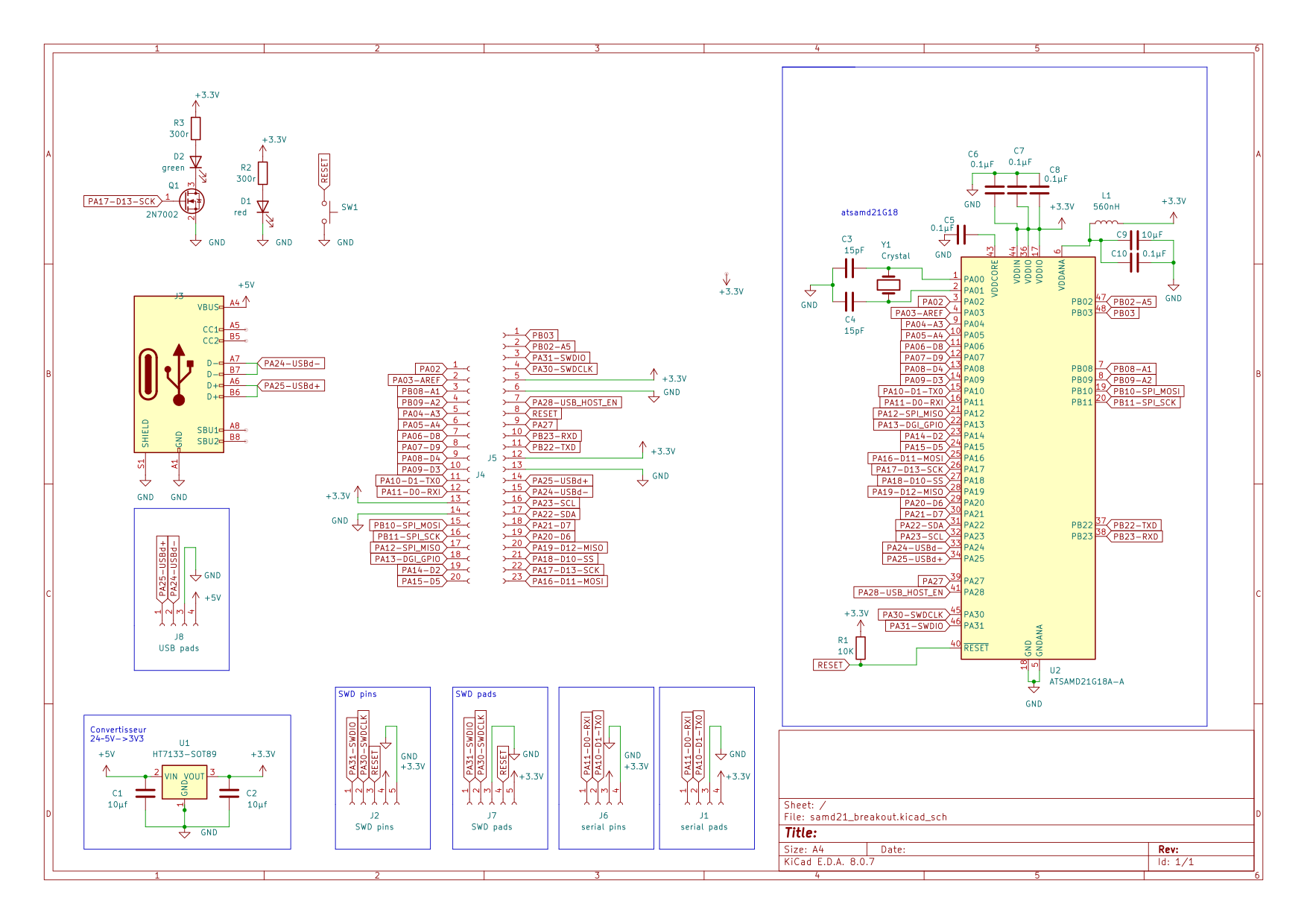Select the Y1 crystal symbol
1307x924 pixels.
click(x=888, y=285)
